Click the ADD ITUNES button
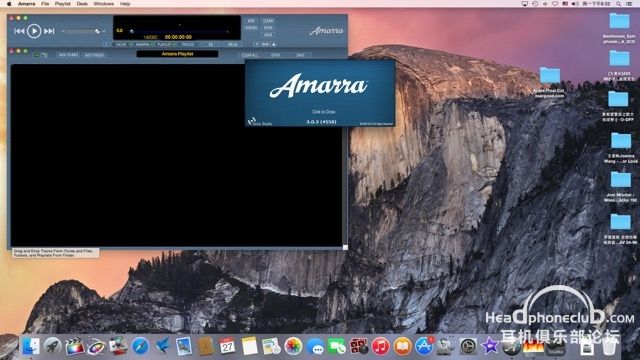The height and width of the screenshot is (360, 640). pyautogui.click(x=68, y=55)
